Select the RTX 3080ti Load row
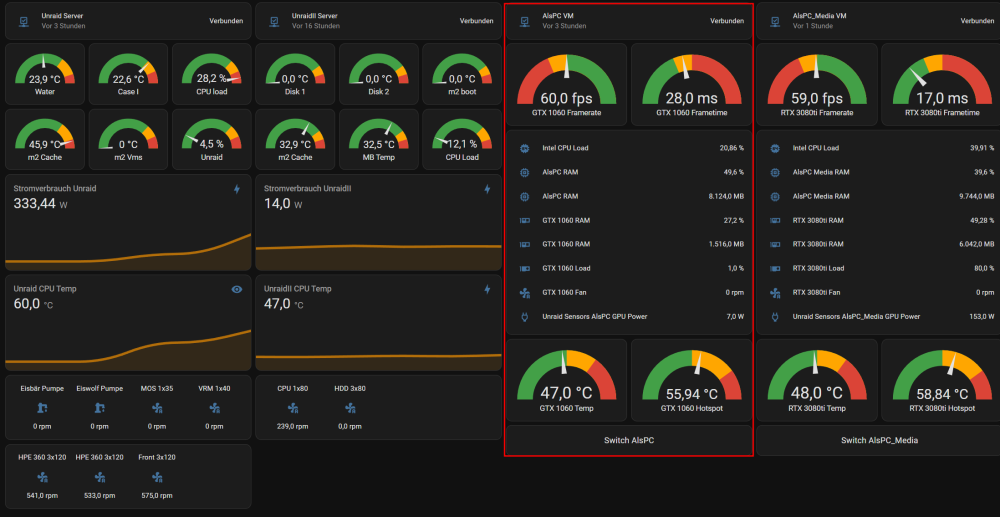 coord(879,268)
